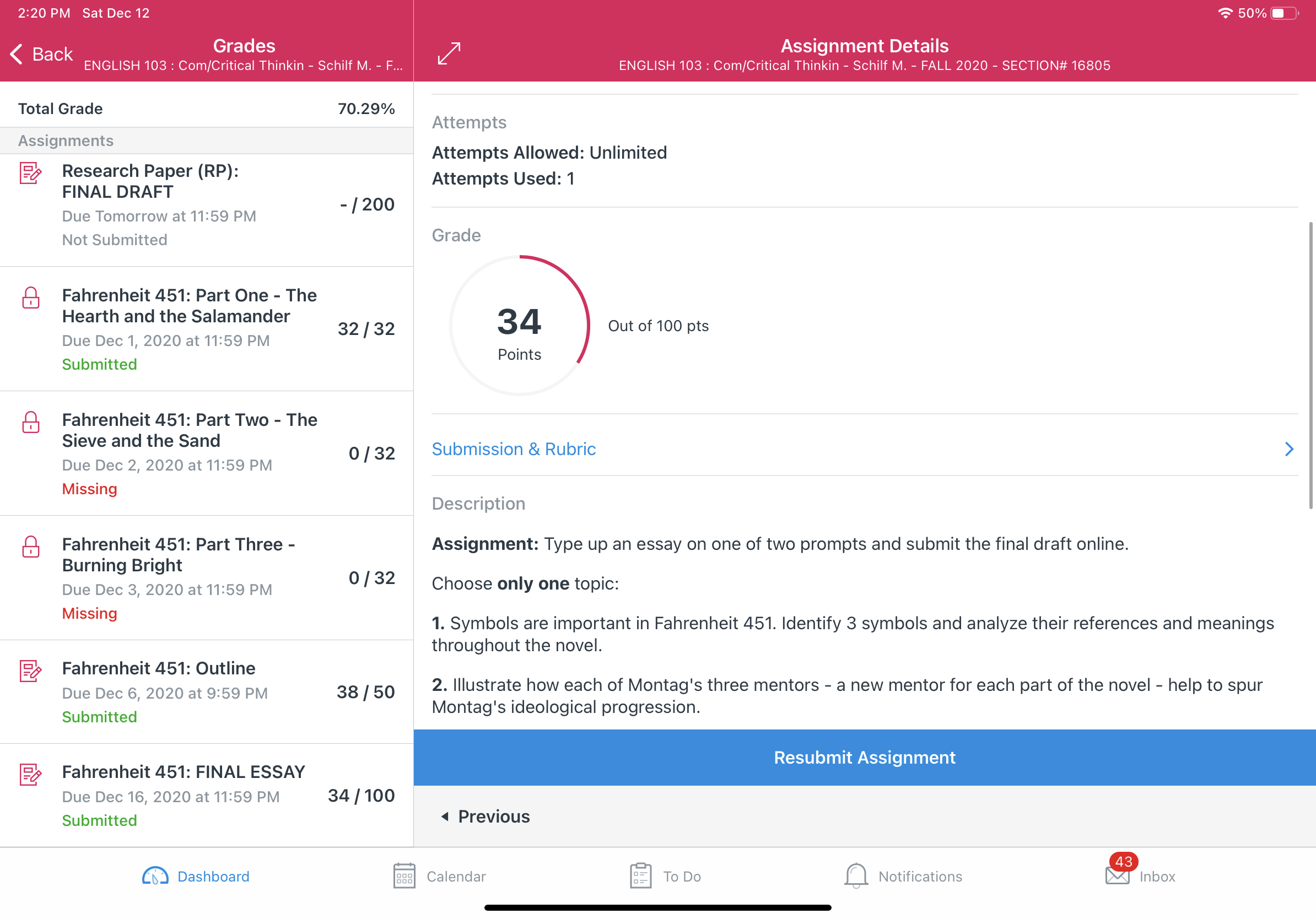1316x919 pixels.
Task: Tap the assignment details scrollbar
Action: tap(1310, 365)
